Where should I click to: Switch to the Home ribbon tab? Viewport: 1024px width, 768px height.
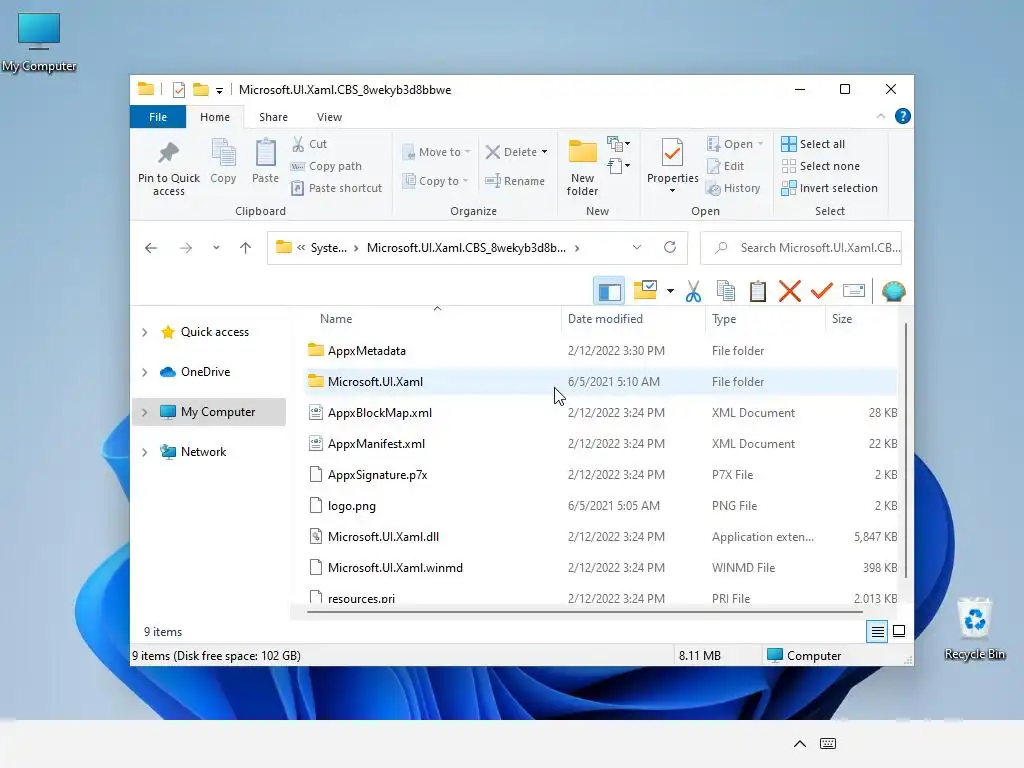[x=215, y=117]
